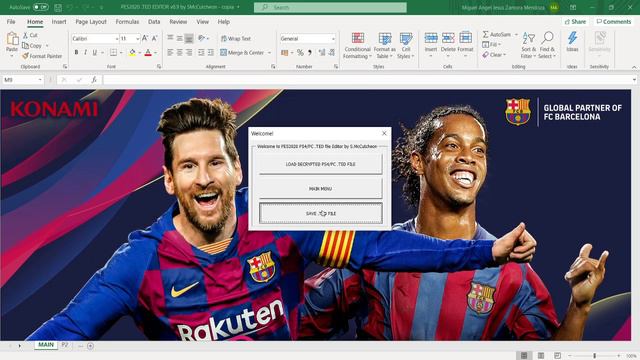Open the Comments pane button
Viewport: 640px width, 360px height.
click(x=613, y=22)
